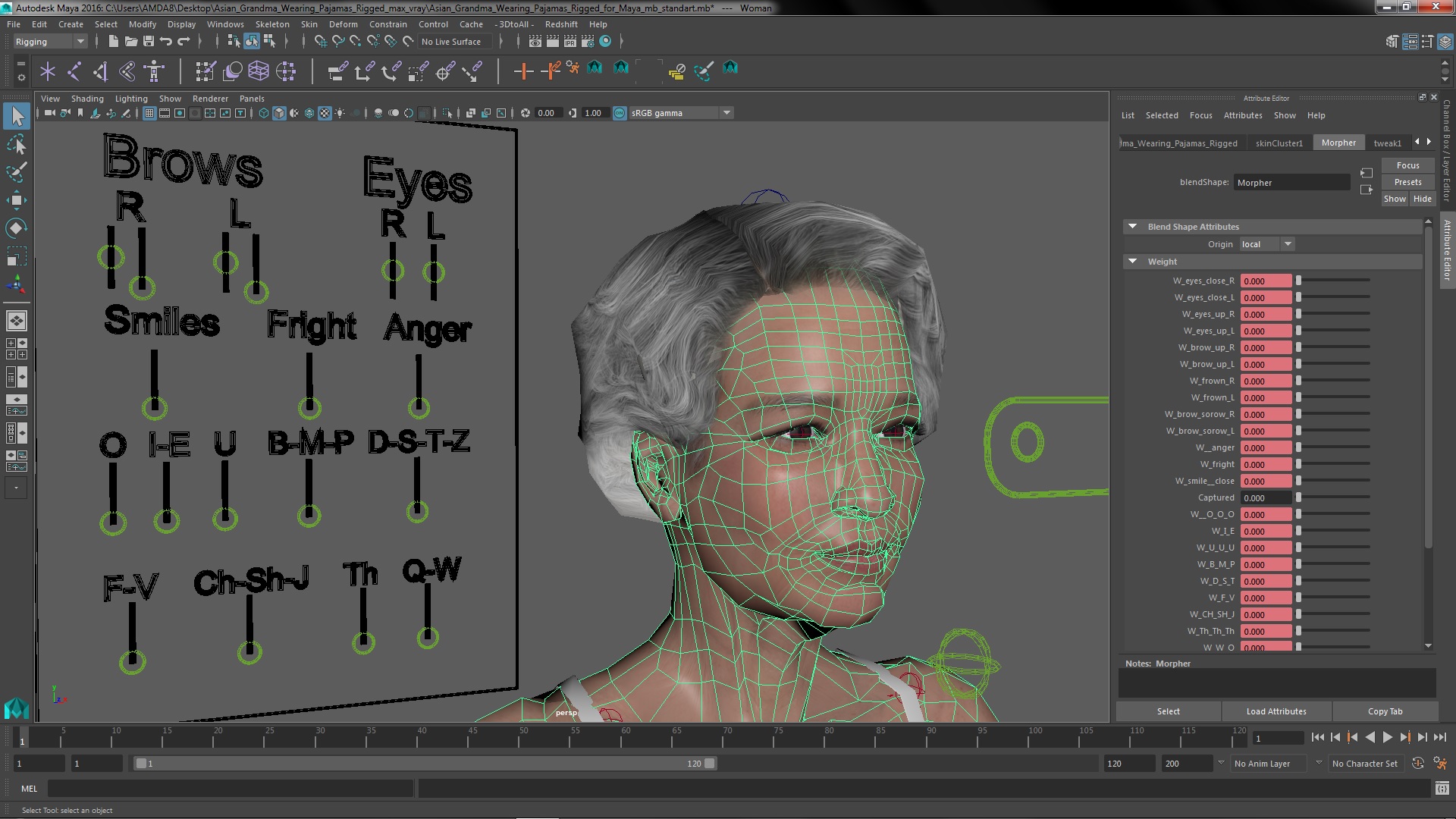
Task: Click the Hide button
Action: [1422, 199]
